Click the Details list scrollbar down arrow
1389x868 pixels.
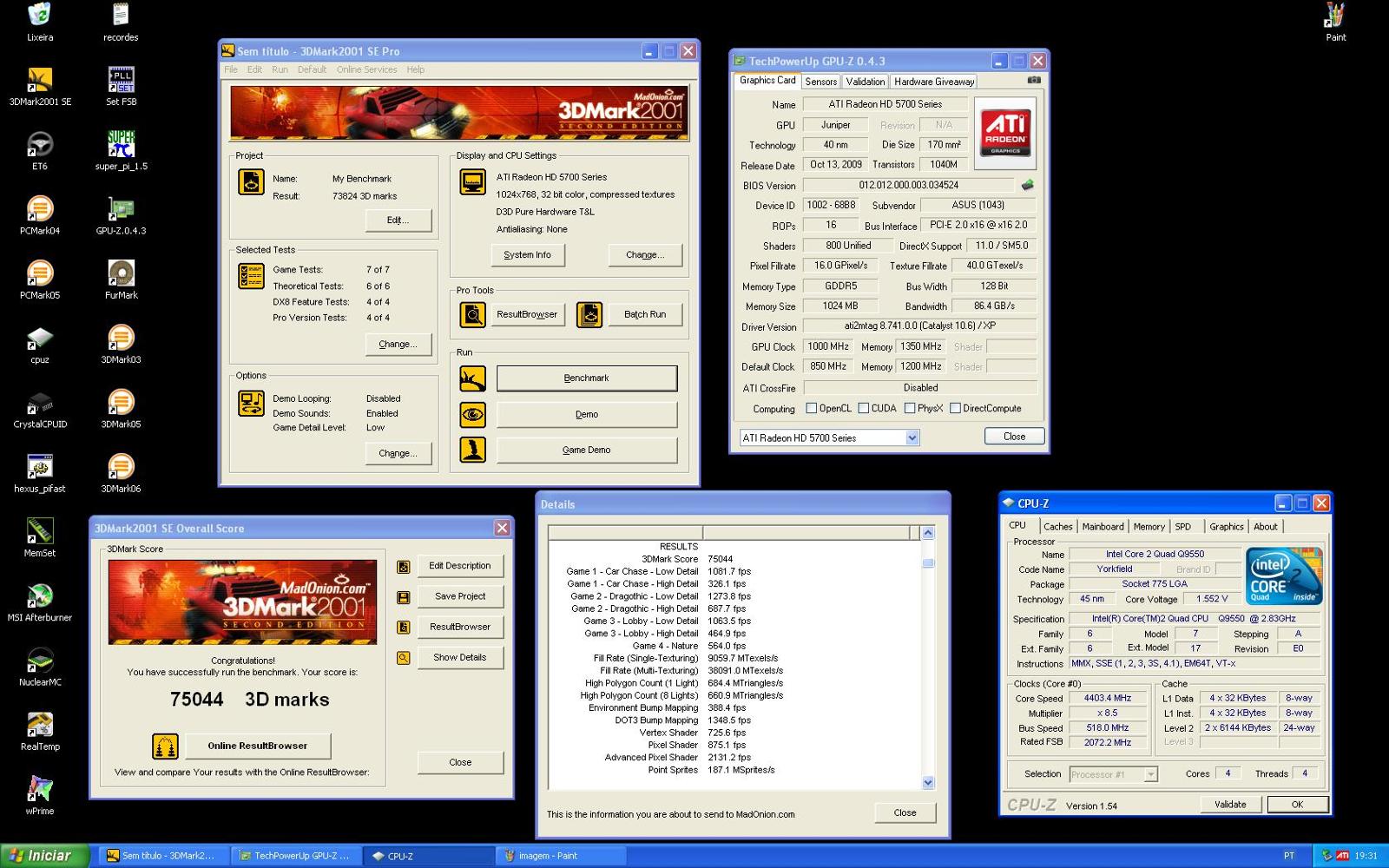928,782
